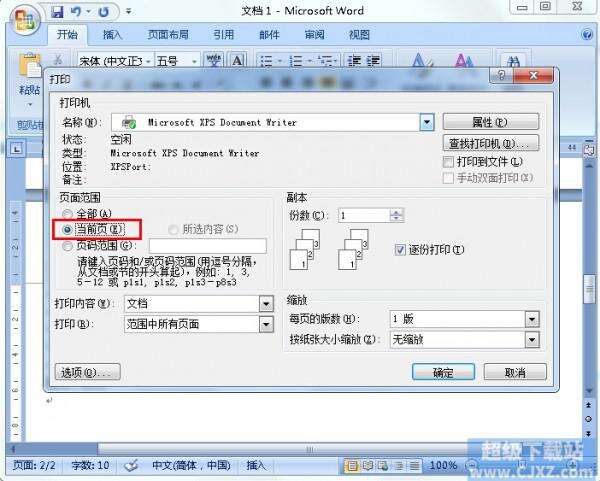Click the Previous Page double-arrow button
Viewport: 600px width, 481px height.
click(589, 405)
